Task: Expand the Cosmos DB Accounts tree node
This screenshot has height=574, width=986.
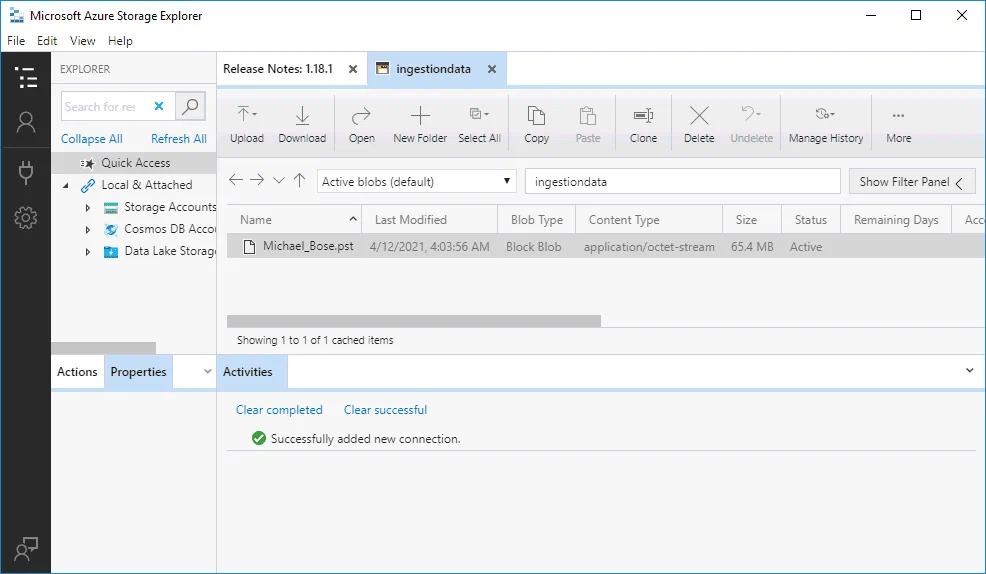Action: tap(88, 230)
